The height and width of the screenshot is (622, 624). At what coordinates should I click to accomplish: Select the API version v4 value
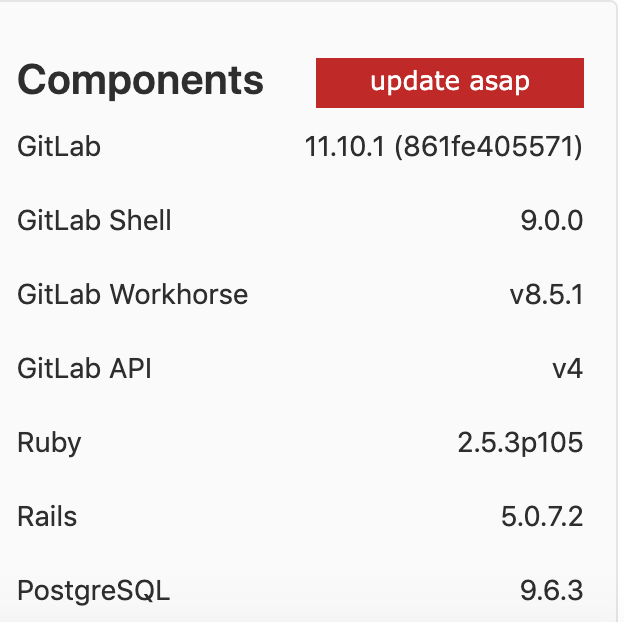(567, 369)
